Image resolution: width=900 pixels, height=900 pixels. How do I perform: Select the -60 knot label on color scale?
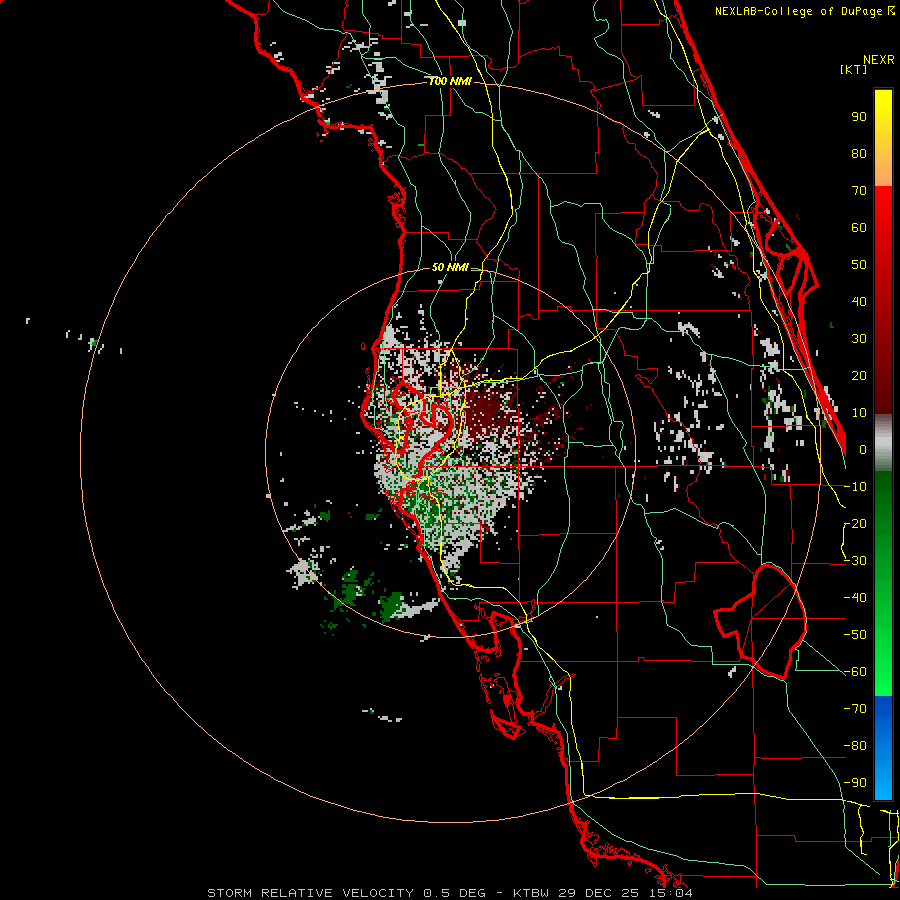pos(855,672)
